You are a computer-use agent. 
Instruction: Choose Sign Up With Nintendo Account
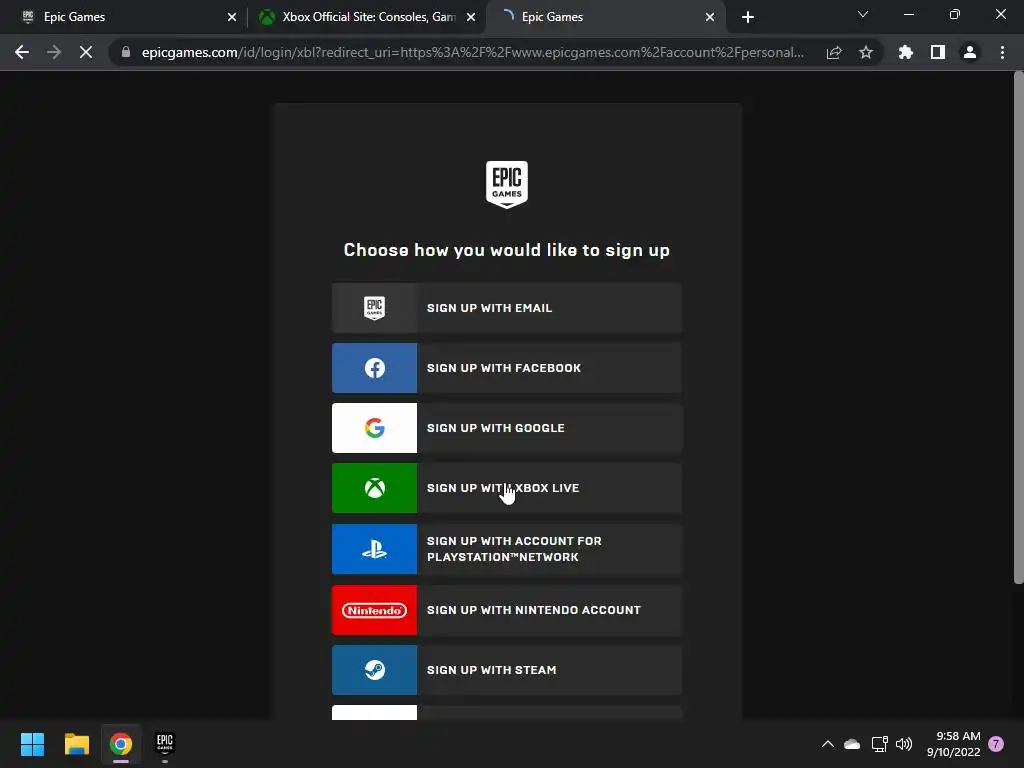pyautogui.click(x=507, y=610)
